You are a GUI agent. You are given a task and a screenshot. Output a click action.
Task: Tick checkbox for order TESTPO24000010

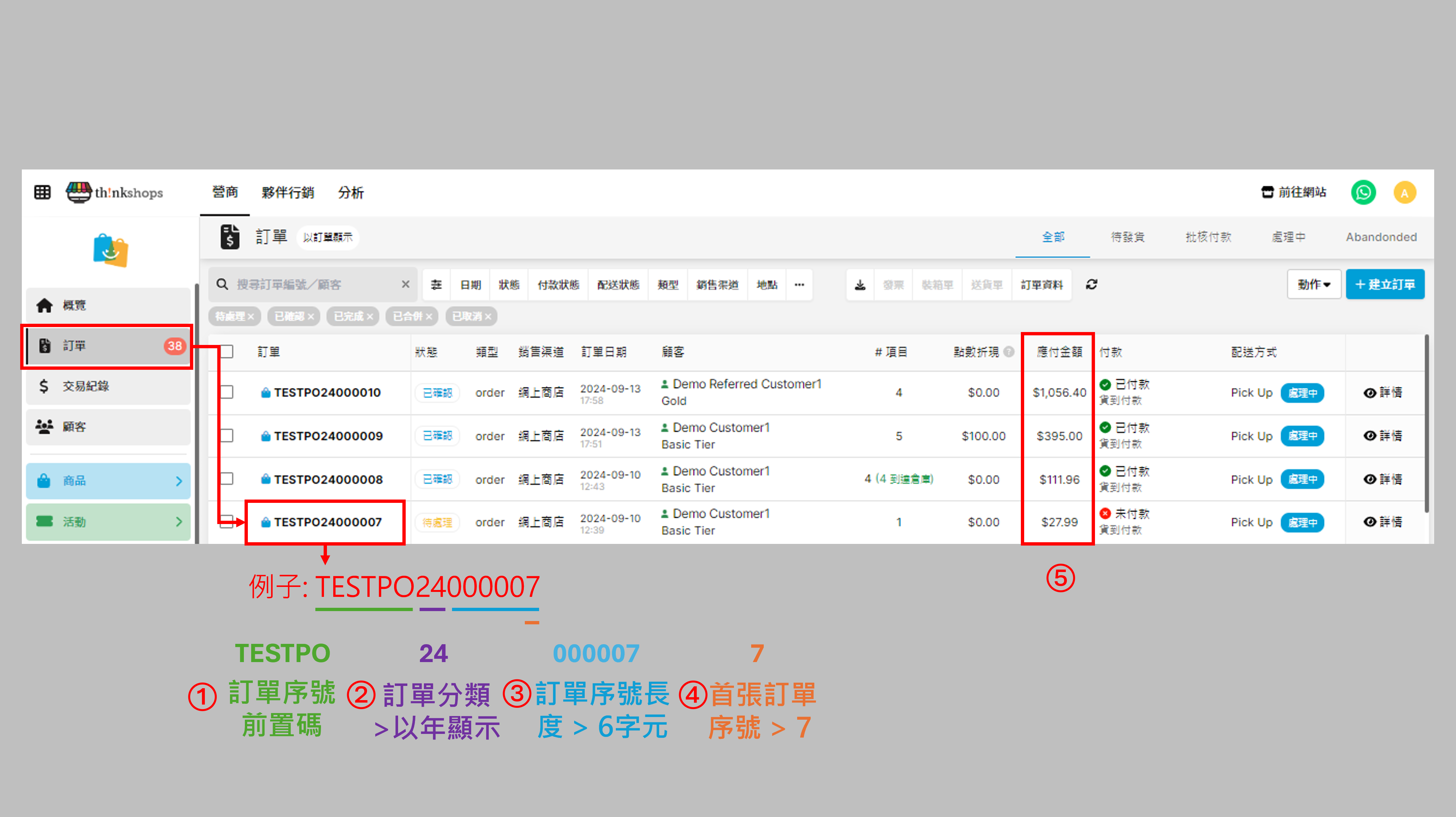pyautogui.click(x=227, y=392)
